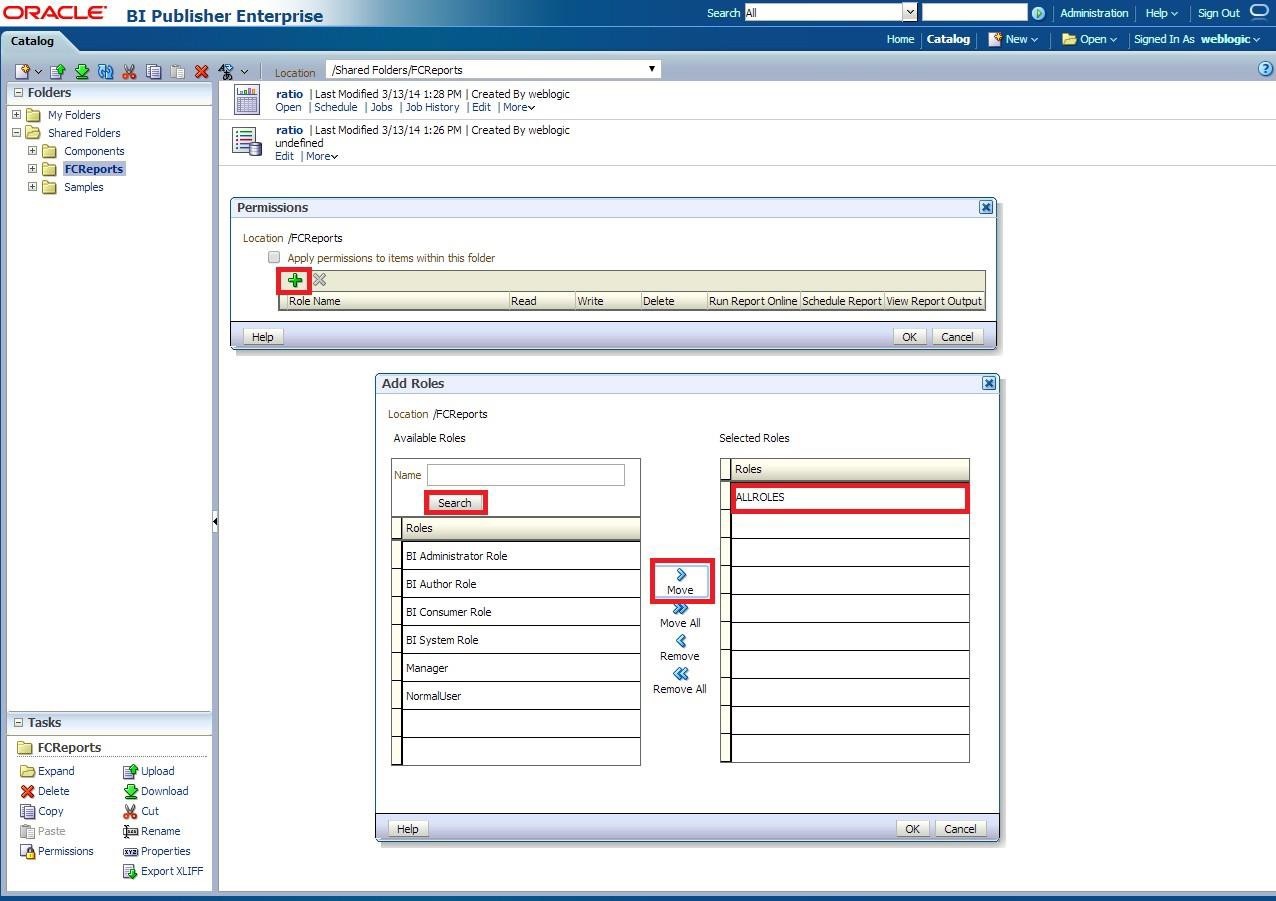Click Move All double-arrow icon
The height and width of the screenshot is (901, 1276).
coord(680,608)
